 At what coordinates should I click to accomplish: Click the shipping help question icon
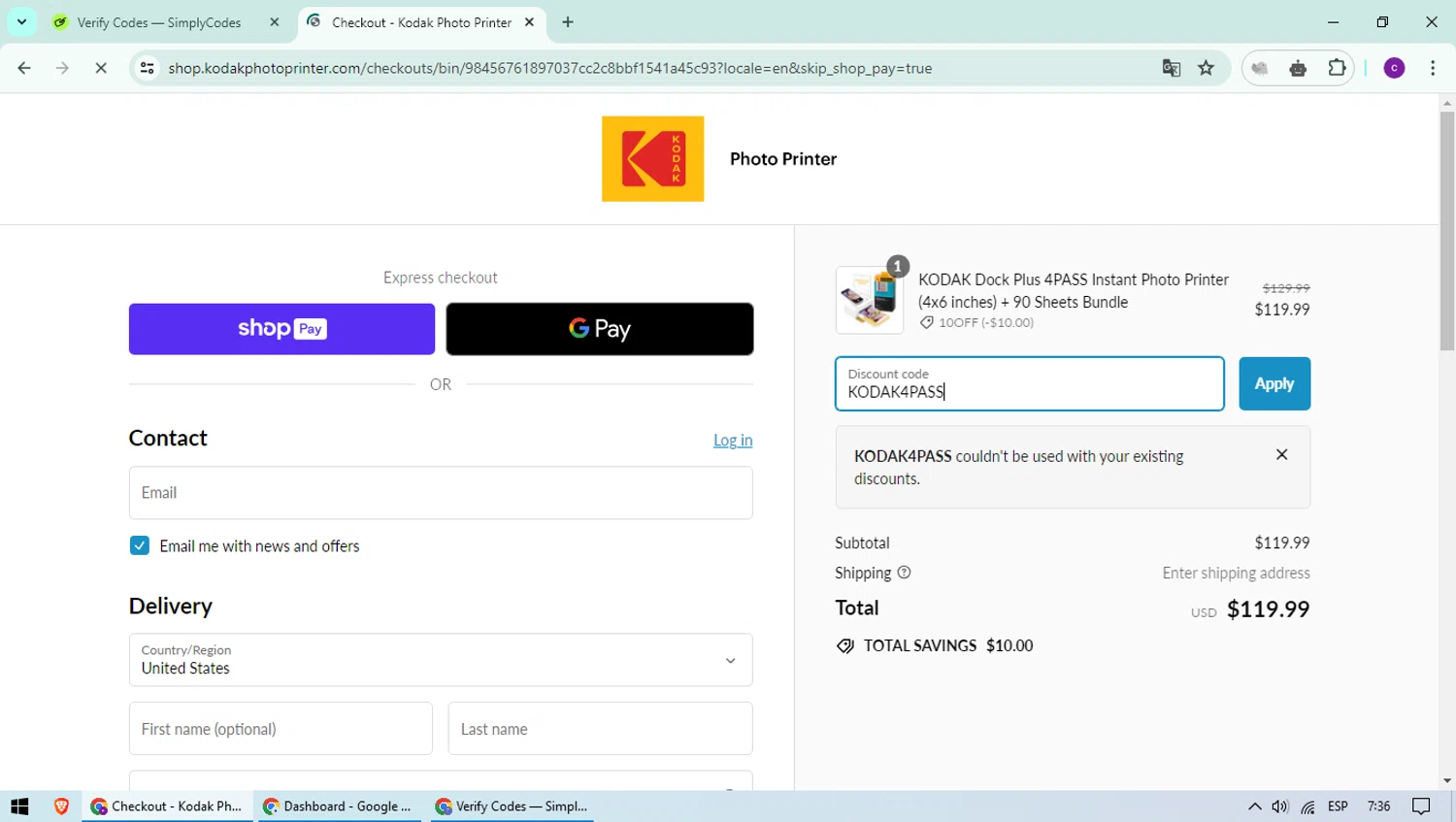click(904, 573)
